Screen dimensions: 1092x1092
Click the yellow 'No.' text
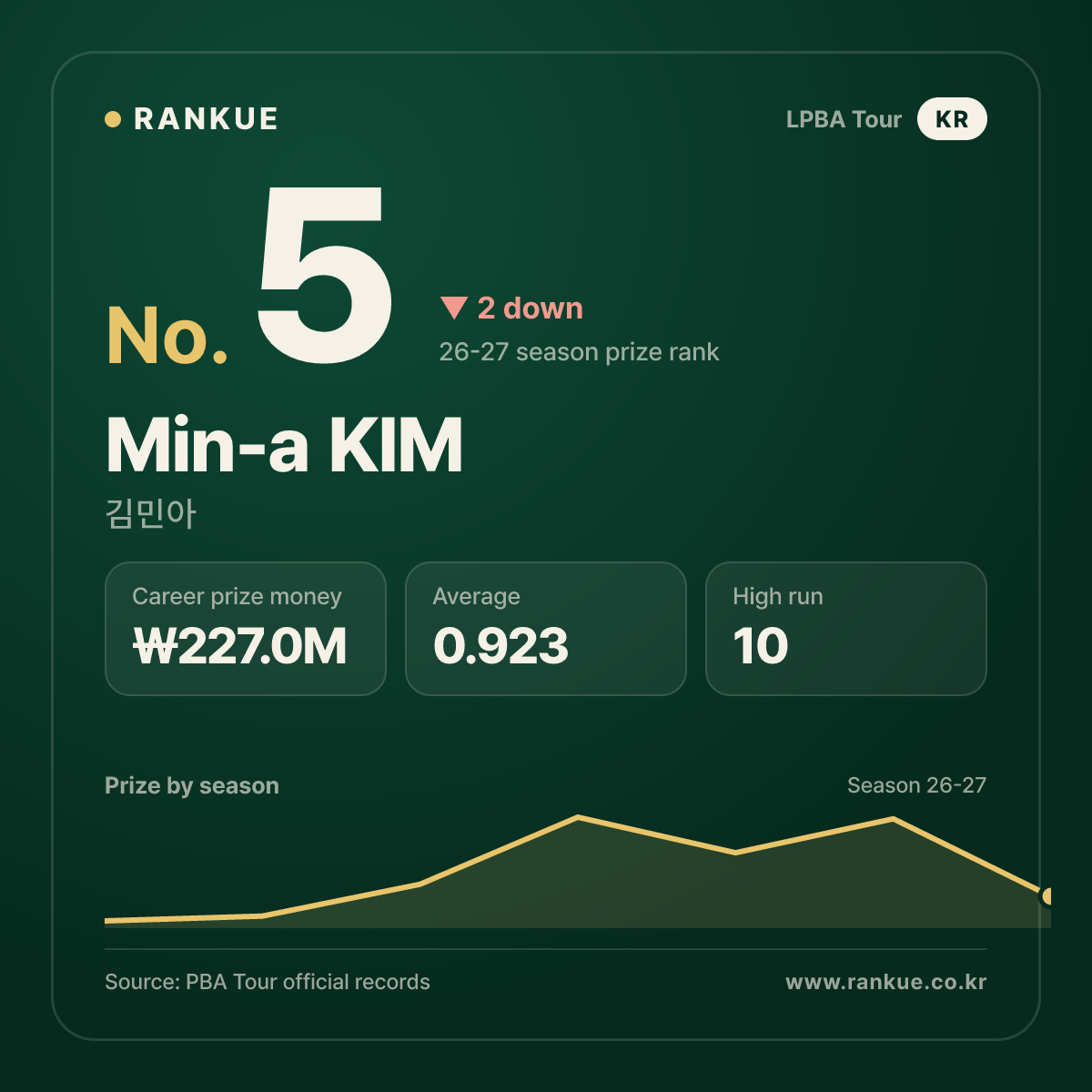tap(167, 337)
